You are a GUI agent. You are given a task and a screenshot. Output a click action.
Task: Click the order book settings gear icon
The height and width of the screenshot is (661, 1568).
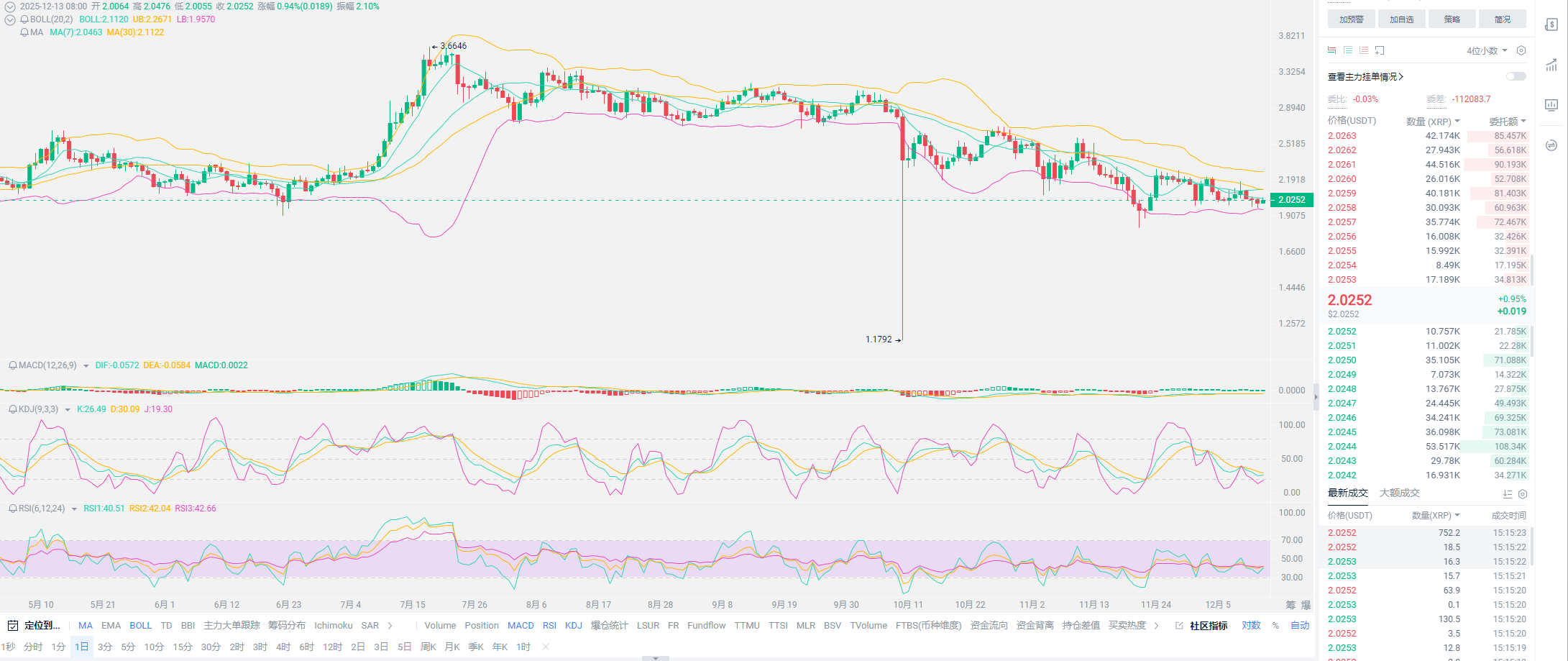pos(1521,50)
